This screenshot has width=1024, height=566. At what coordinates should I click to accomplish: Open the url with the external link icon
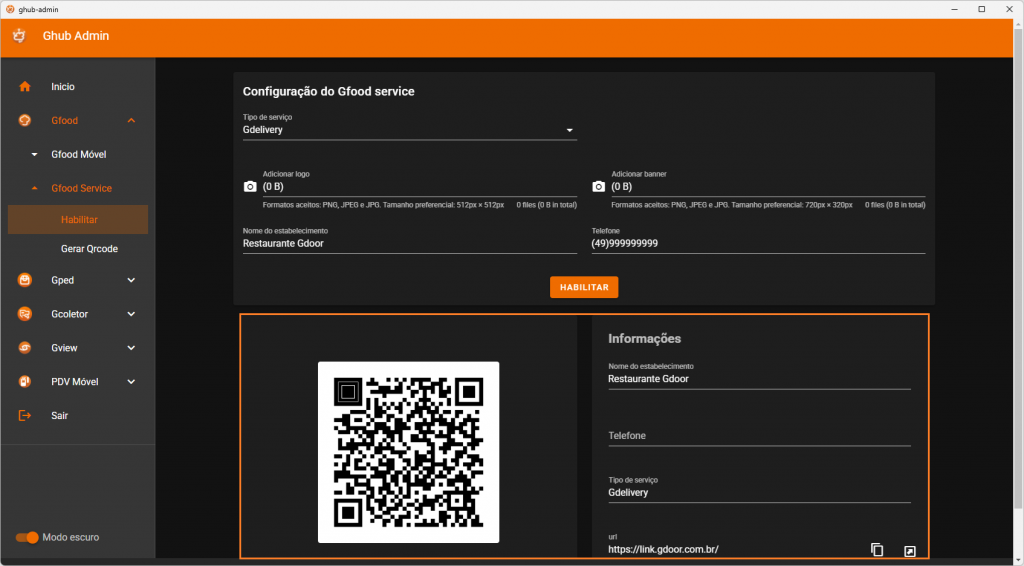point(910,552)
